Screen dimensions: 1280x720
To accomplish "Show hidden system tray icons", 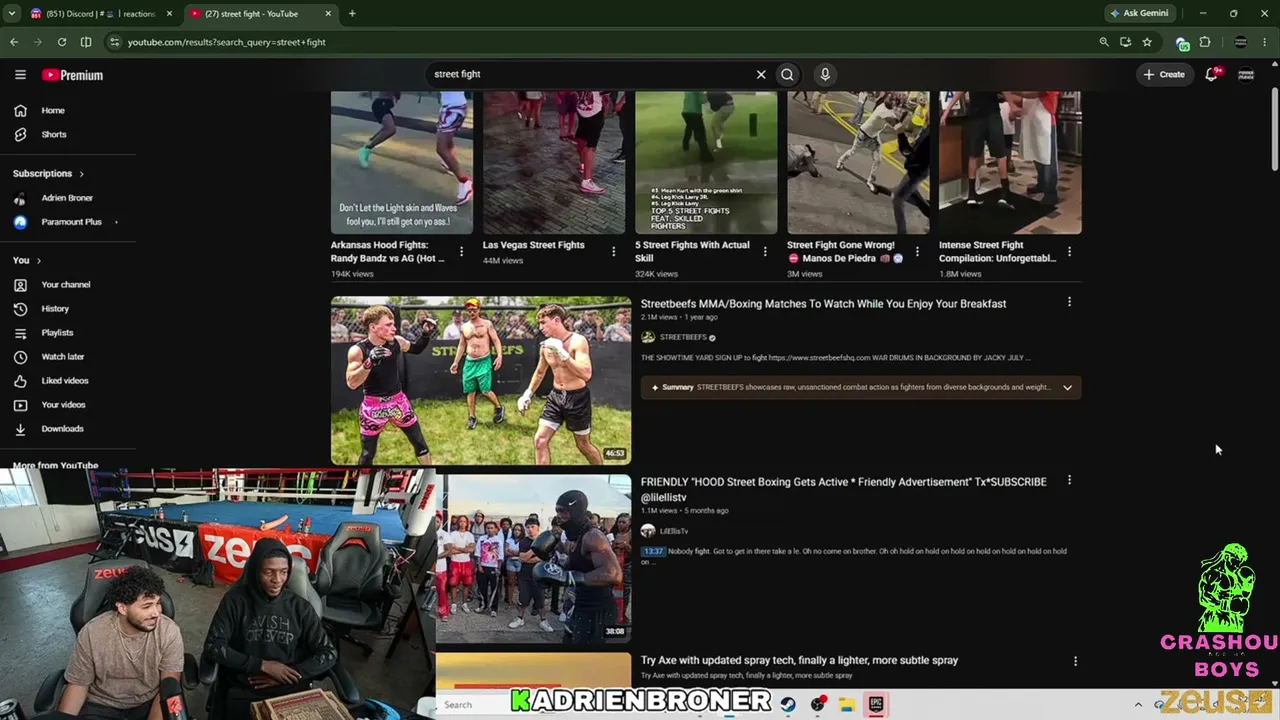I will (x=1137, y=704).
